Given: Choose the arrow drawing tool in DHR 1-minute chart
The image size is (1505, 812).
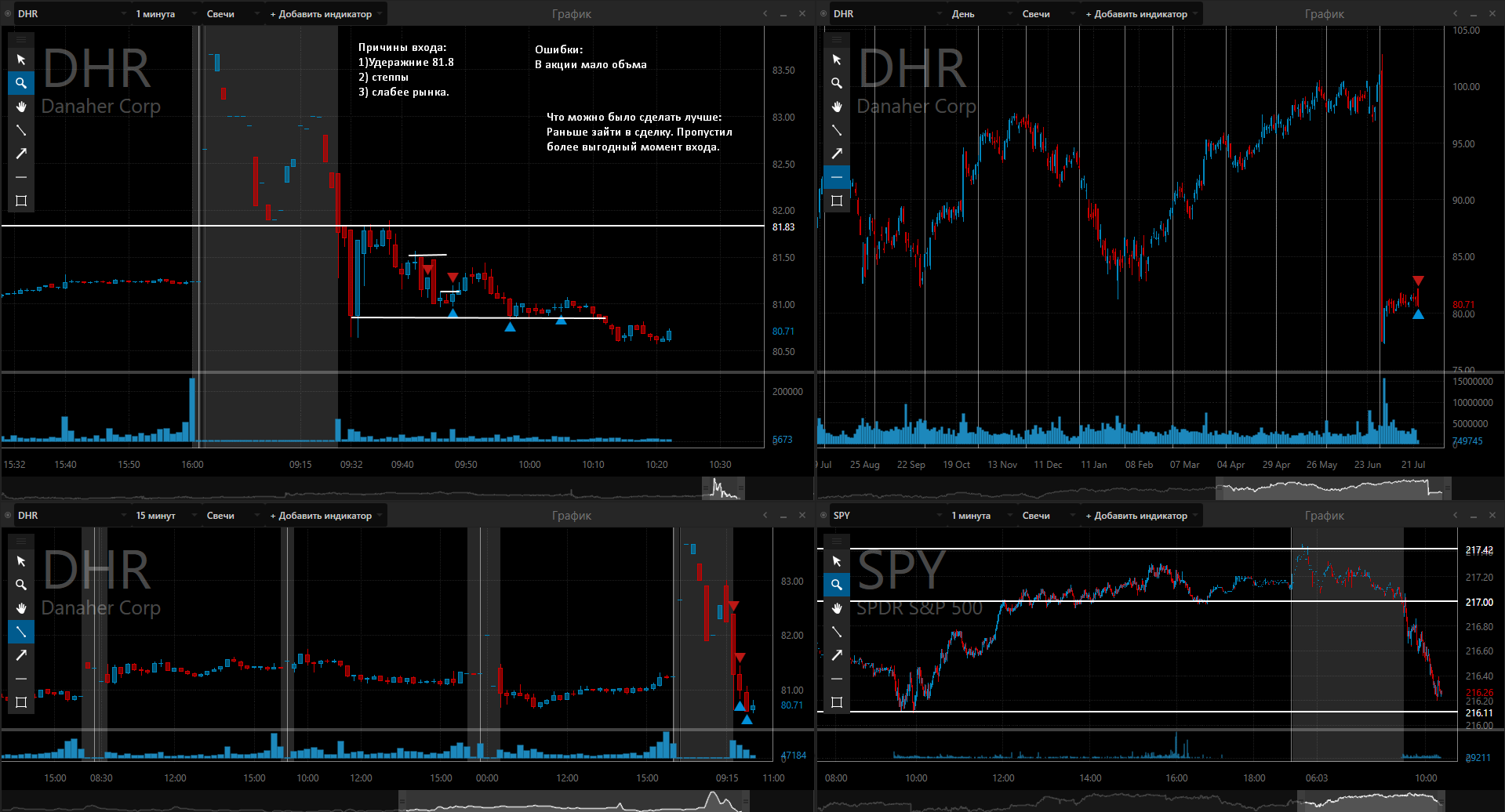Looking at the screenshot, I should [21, 154].
